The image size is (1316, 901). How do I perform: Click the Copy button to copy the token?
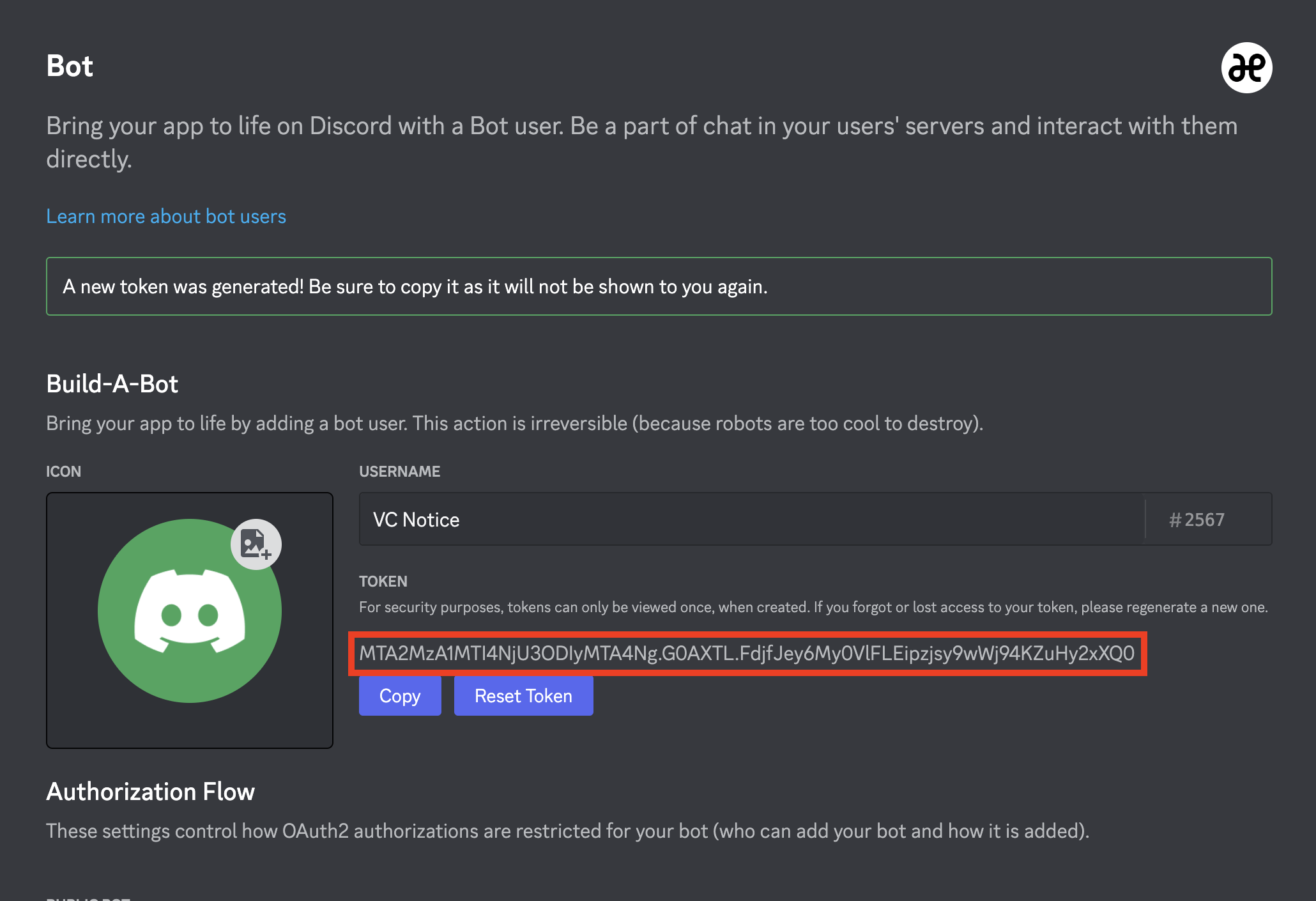(399, 695)
